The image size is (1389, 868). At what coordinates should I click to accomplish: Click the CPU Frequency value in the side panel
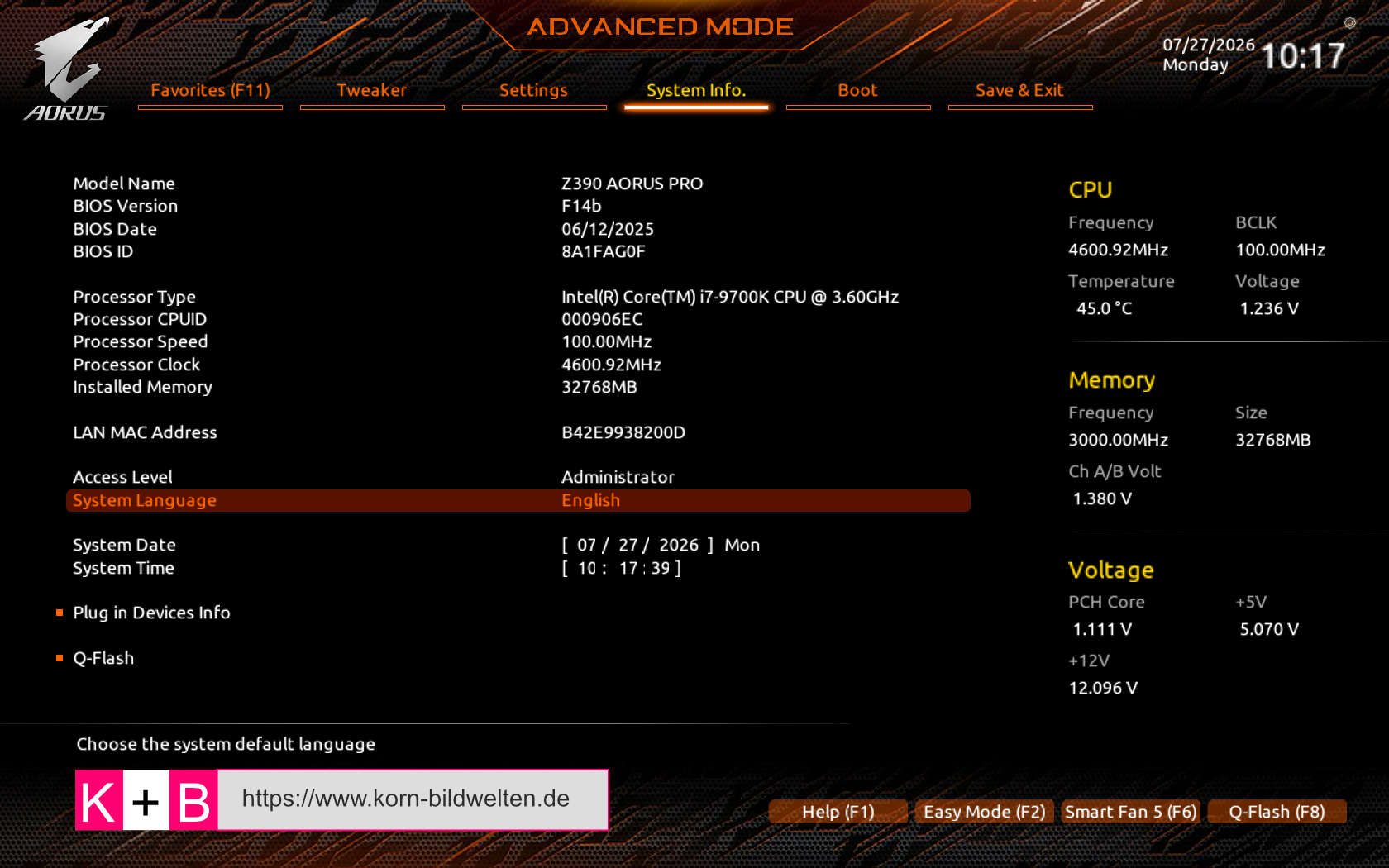point(1119,250)
